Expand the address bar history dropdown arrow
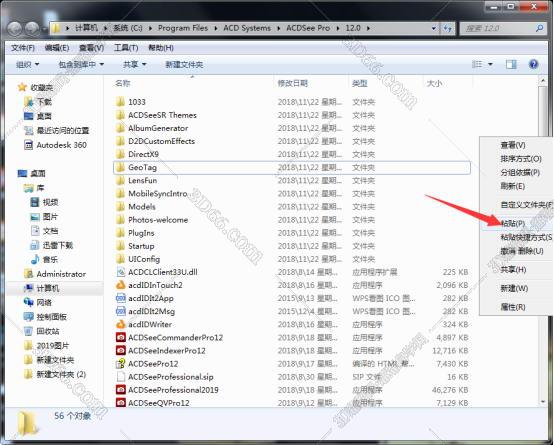This screenshot has width=554, height=445. [434, 28]
